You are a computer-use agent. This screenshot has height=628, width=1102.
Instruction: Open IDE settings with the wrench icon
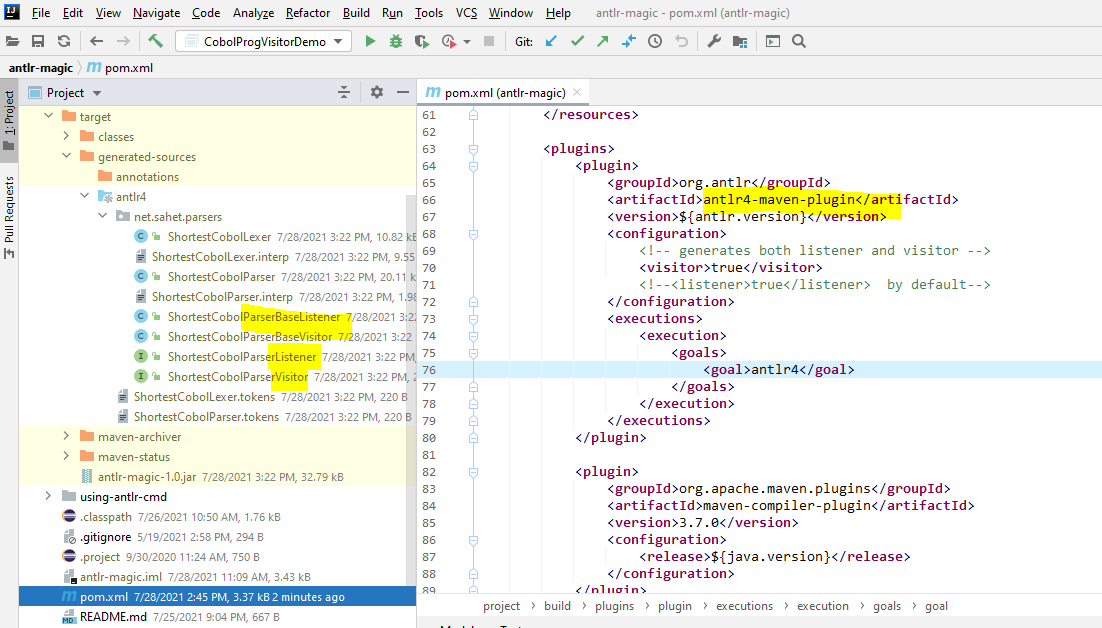pos(713,41)
